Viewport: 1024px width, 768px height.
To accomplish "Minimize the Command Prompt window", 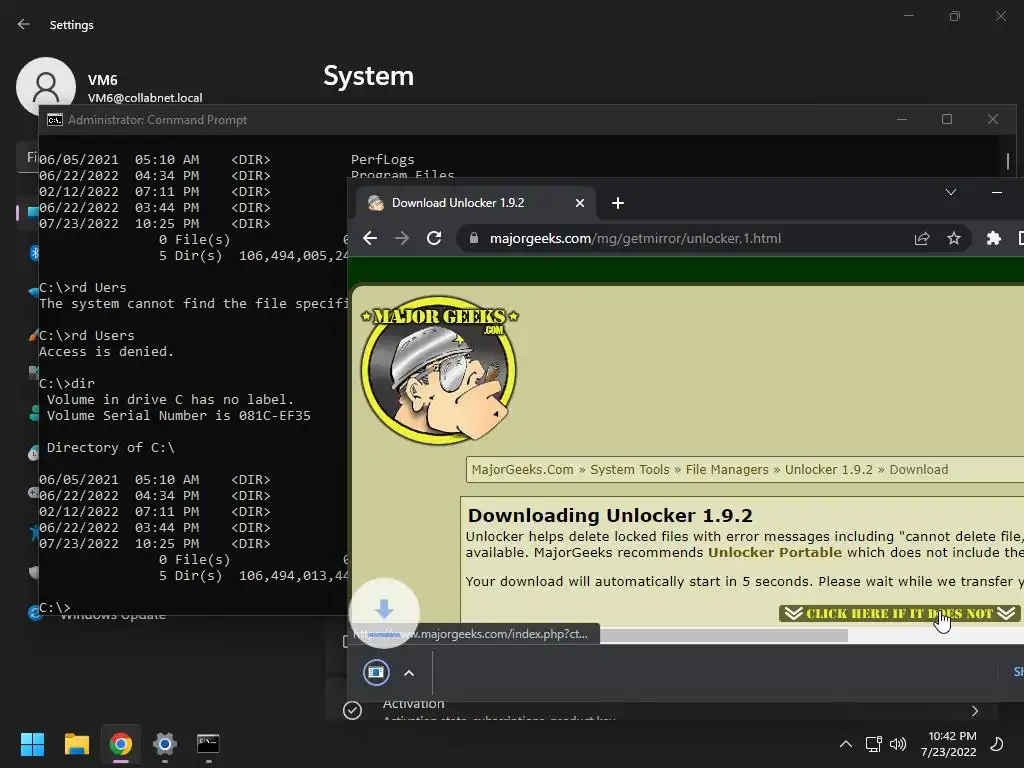I will pos(902,120).
